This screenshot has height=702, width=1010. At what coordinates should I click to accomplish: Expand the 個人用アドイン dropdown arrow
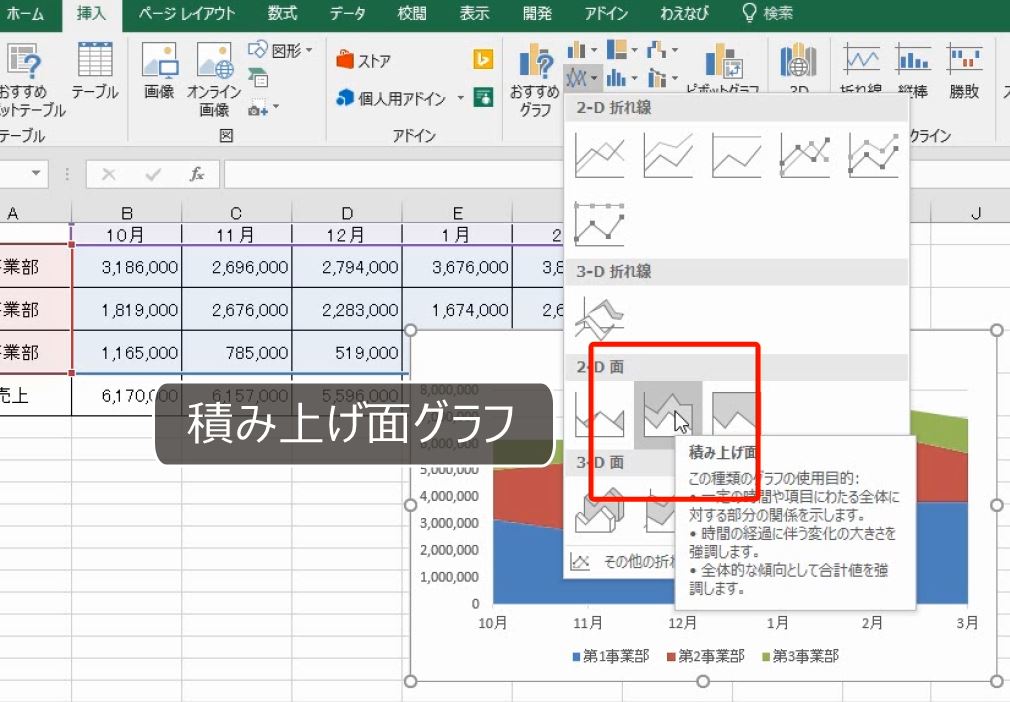tap(461, 98)
